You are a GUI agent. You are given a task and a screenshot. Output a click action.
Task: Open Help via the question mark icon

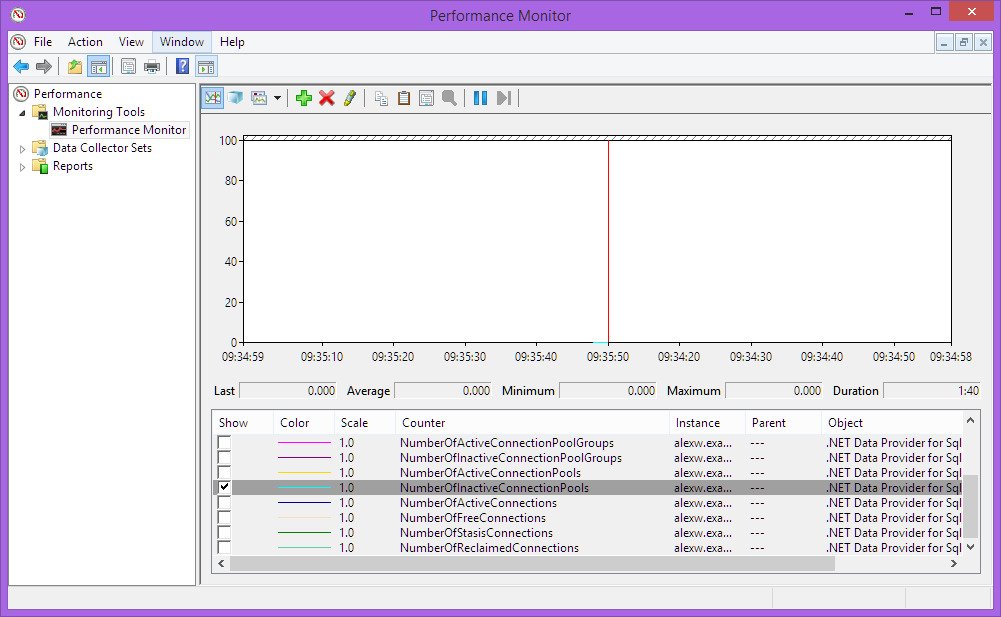click(x=183, y=66)
